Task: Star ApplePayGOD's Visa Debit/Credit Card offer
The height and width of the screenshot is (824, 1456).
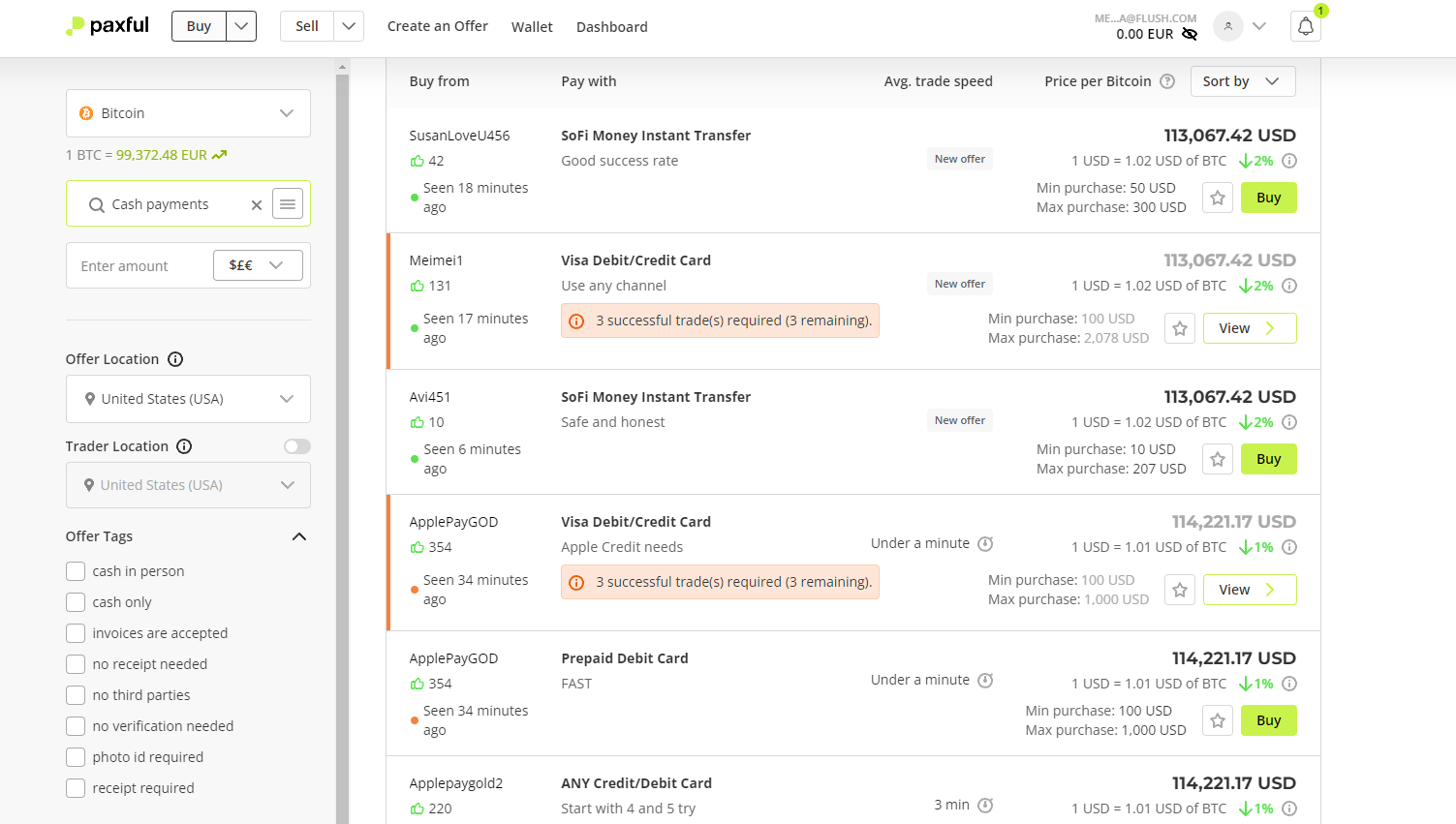Action: [1180, 590]
